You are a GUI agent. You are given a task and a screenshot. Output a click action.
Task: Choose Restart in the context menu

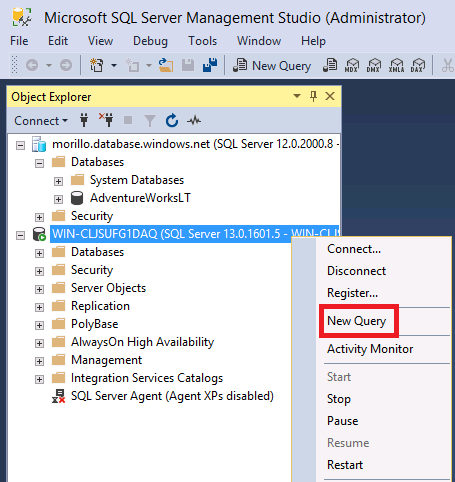tap(345, 465)
